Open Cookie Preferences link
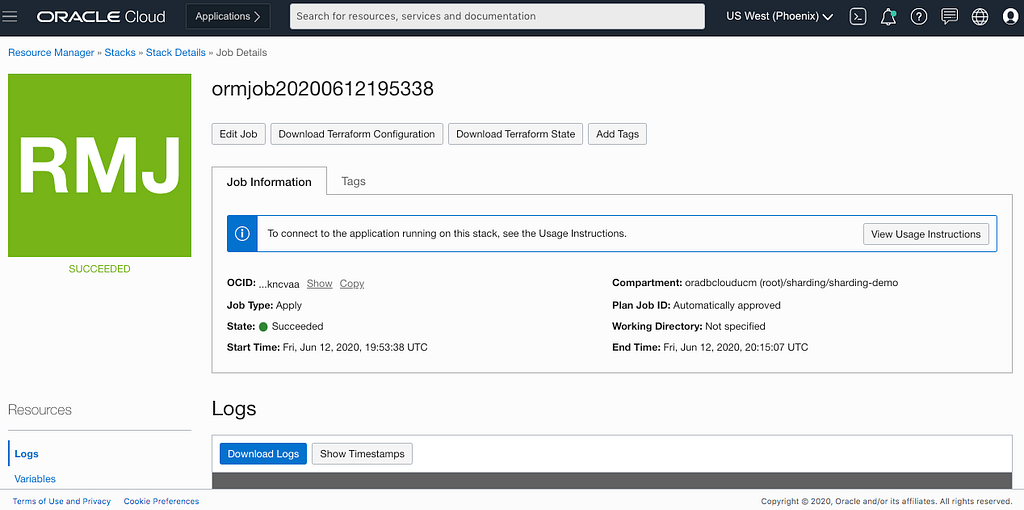This screenshot has height=510, width=1024. tap(161, 501)
